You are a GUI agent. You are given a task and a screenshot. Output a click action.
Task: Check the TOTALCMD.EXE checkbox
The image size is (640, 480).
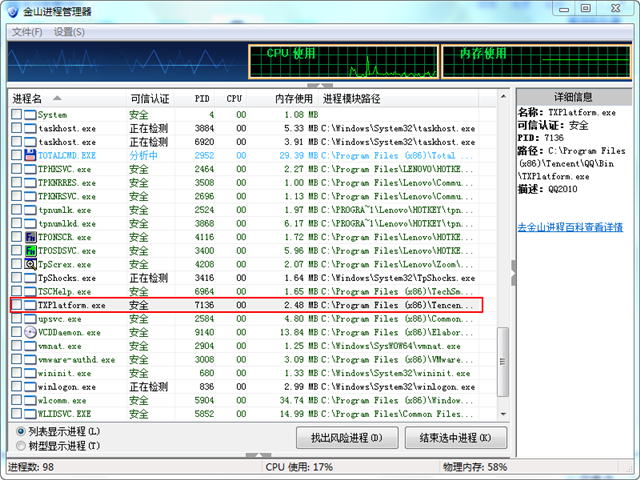[x=16, y=155]
